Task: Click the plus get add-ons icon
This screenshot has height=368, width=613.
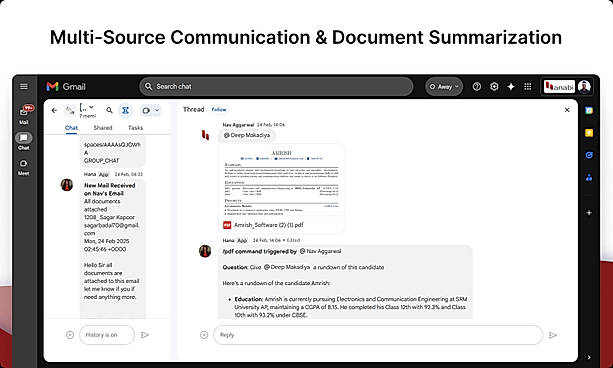Action: (x=589, y=213)
